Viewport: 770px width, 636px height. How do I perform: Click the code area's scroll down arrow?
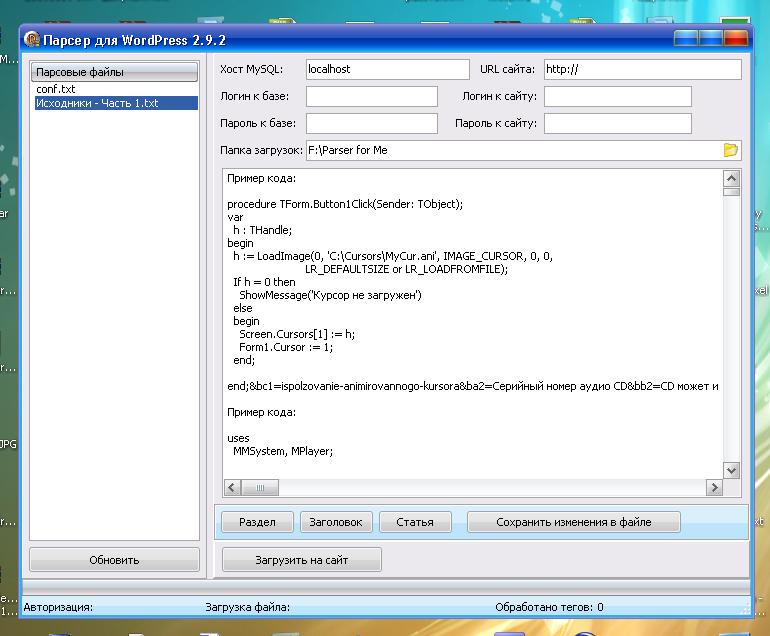[x=731, y=470]
